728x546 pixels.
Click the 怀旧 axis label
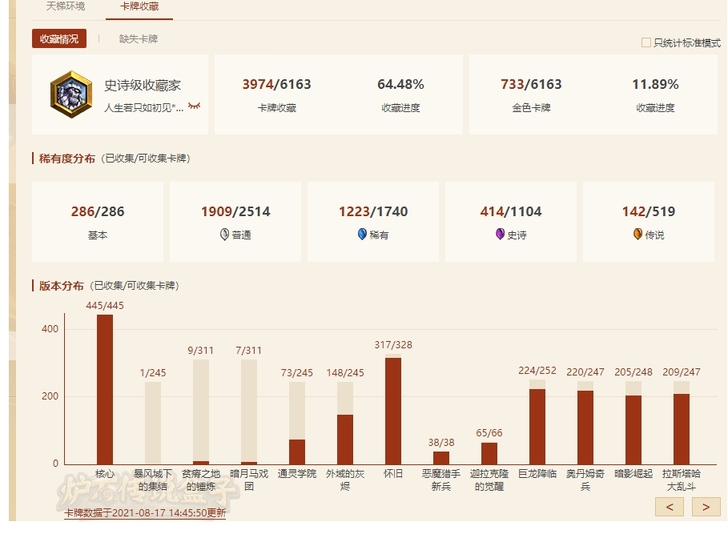click(393, 474)
